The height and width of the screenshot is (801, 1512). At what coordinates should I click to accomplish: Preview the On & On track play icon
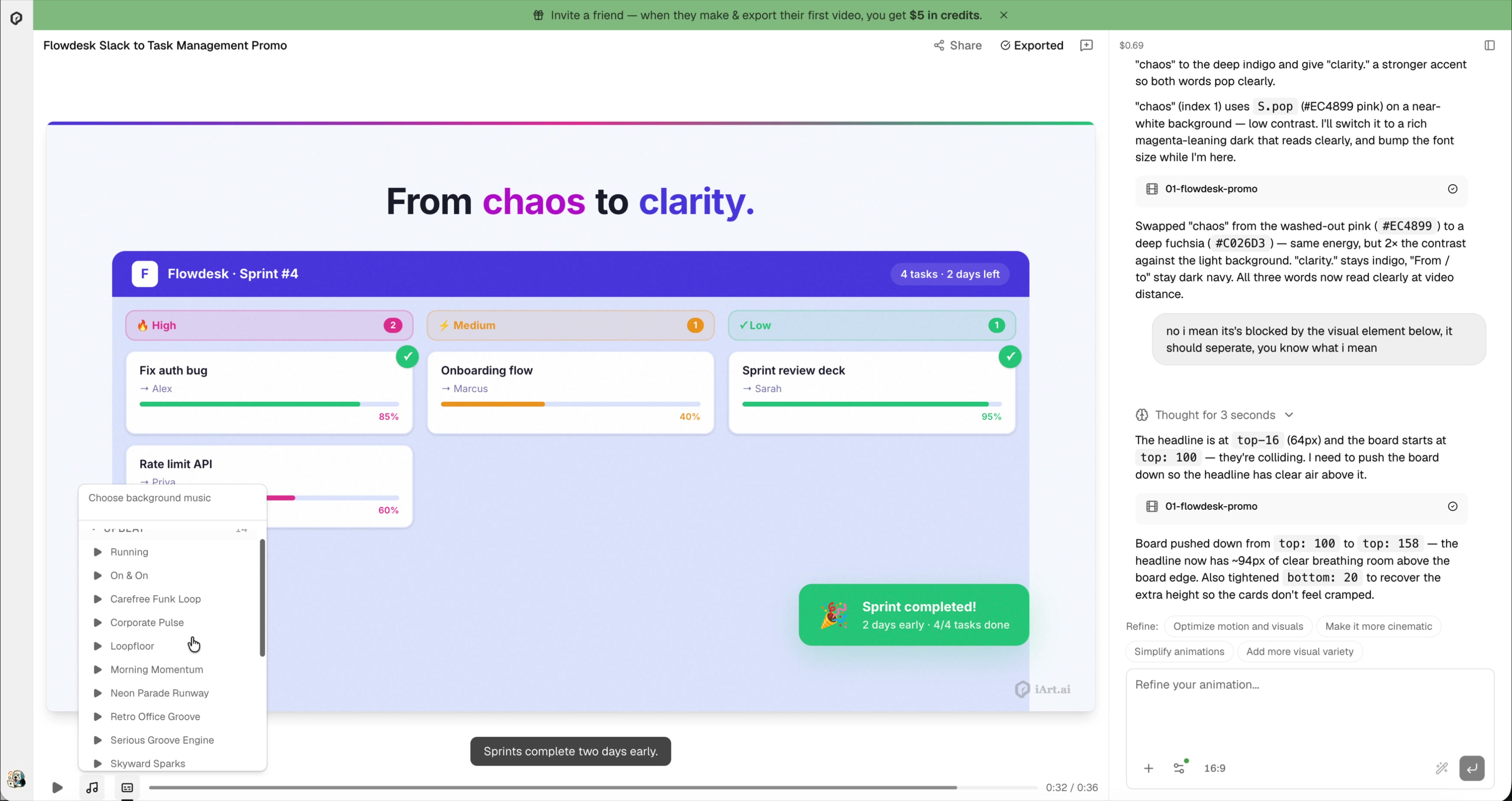click(98, 576)
